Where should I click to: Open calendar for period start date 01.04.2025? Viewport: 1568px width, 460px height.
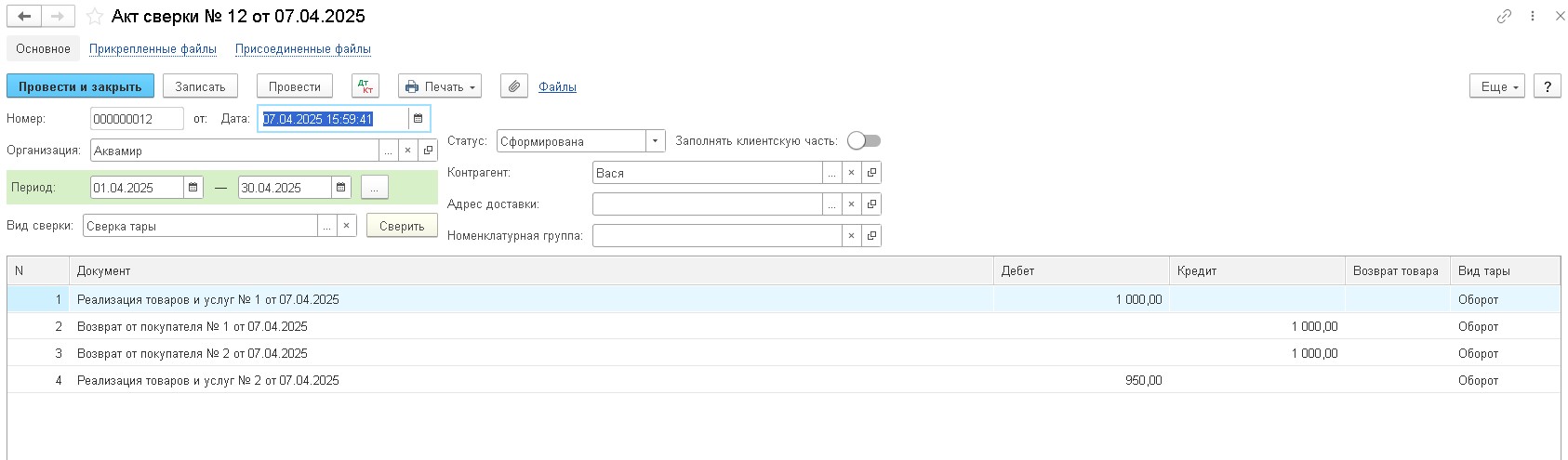pyautogui.click(x=193, y=188)
